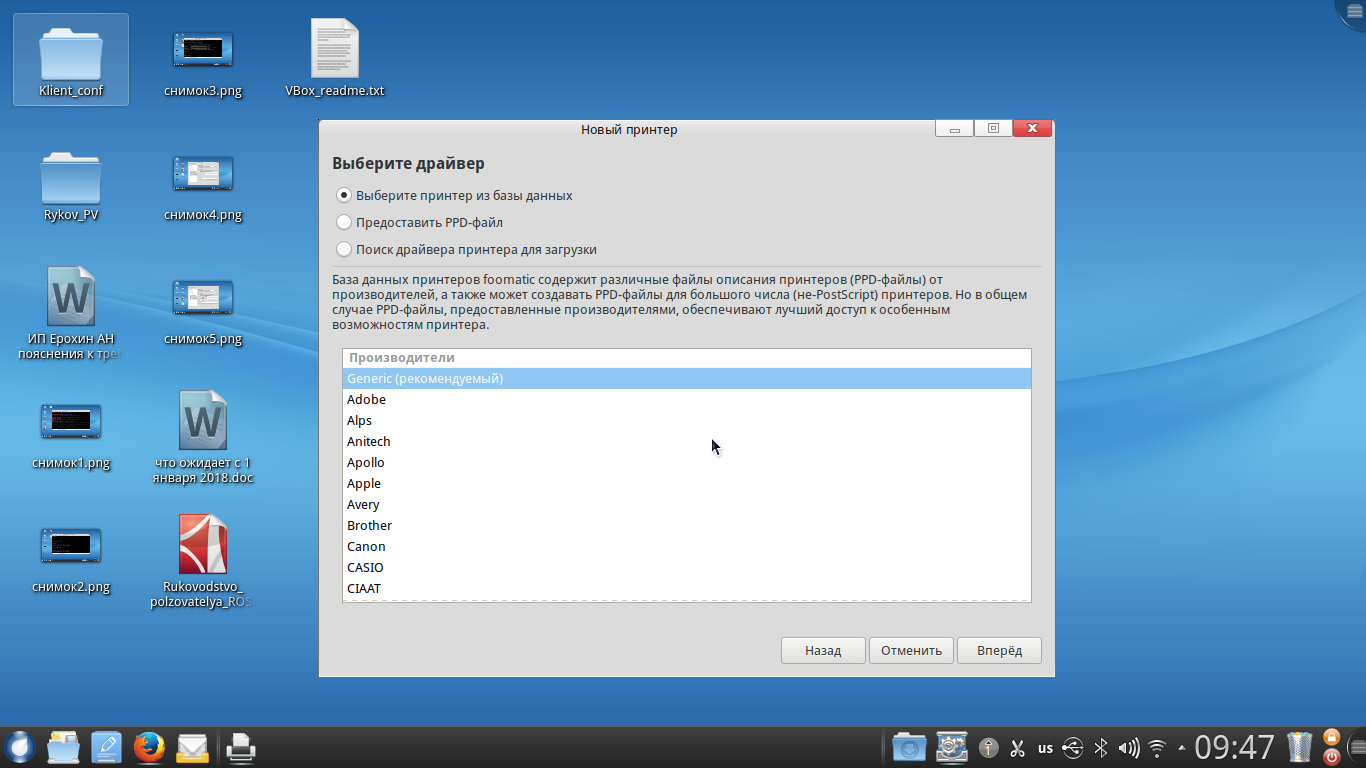
Task: Select 'Avery' in the manufacturers list
Action: (x=686, y=505)
